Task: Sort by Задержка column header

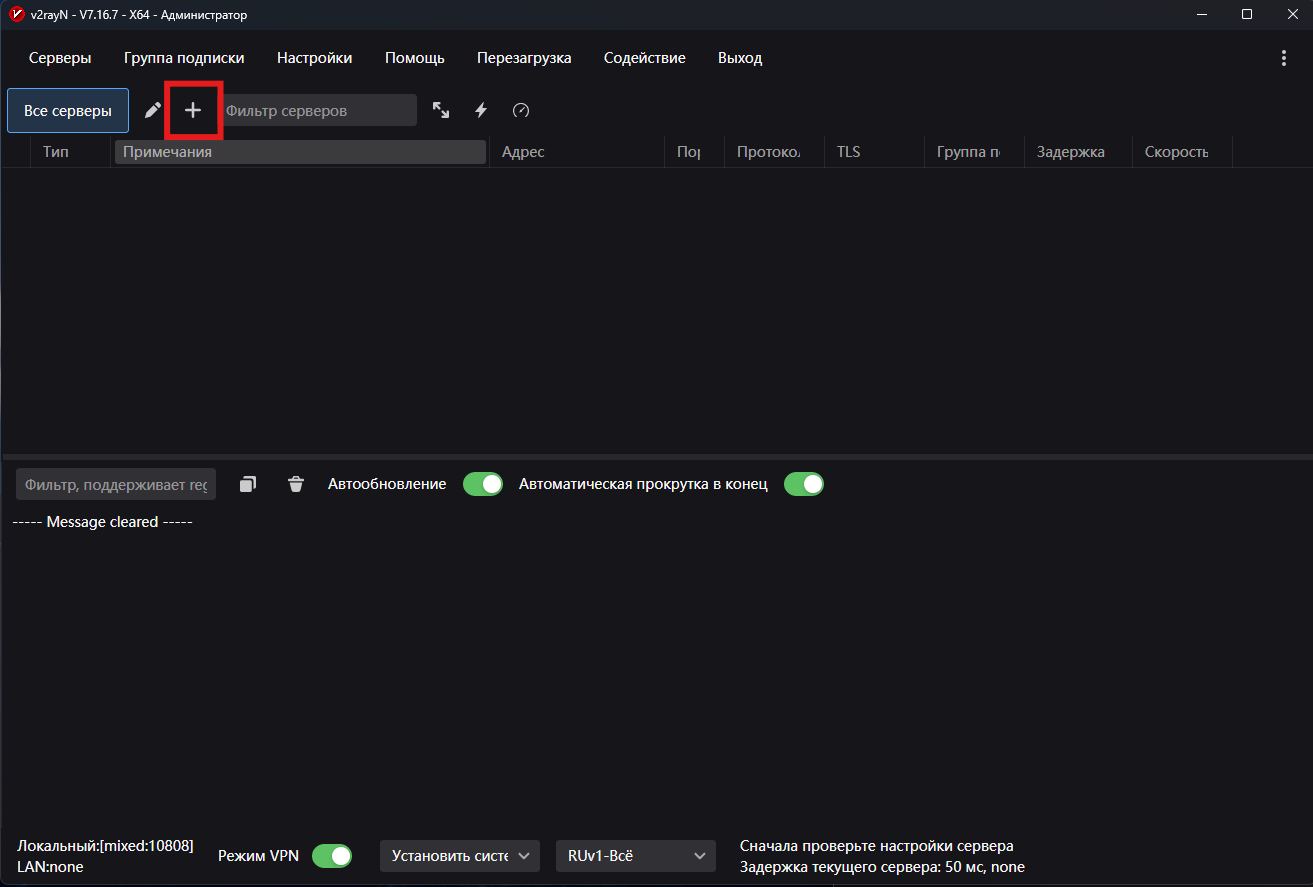Action: pyautogui.click(x=1070, y=152)
